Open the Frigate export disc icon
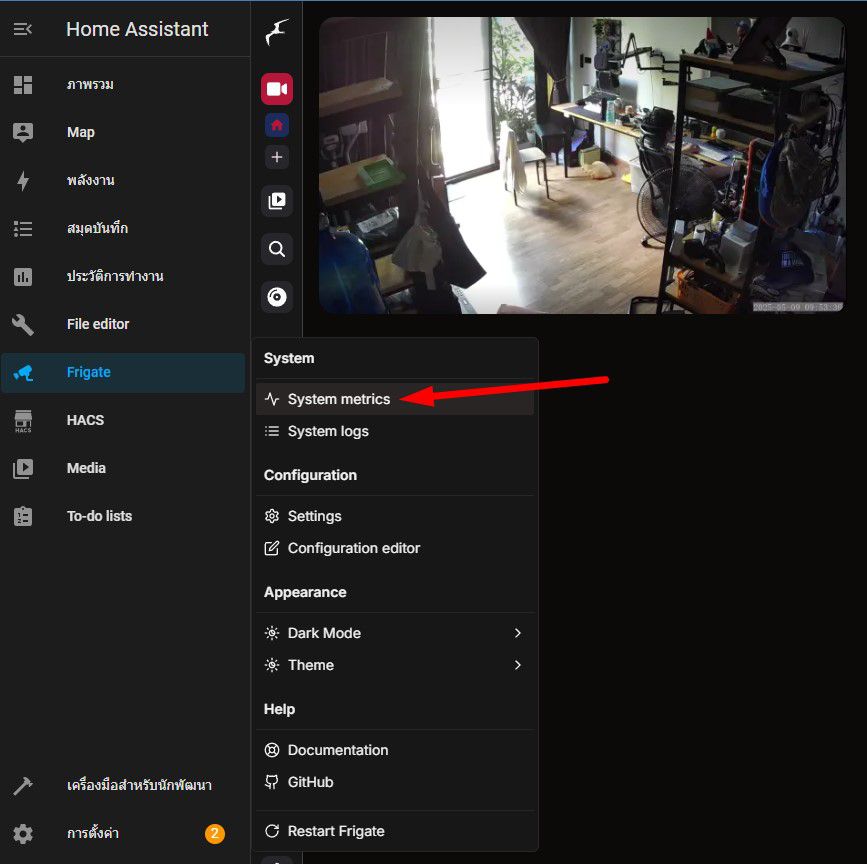Image resolution: width=867 pixels, height=864 pixels. 276,297
